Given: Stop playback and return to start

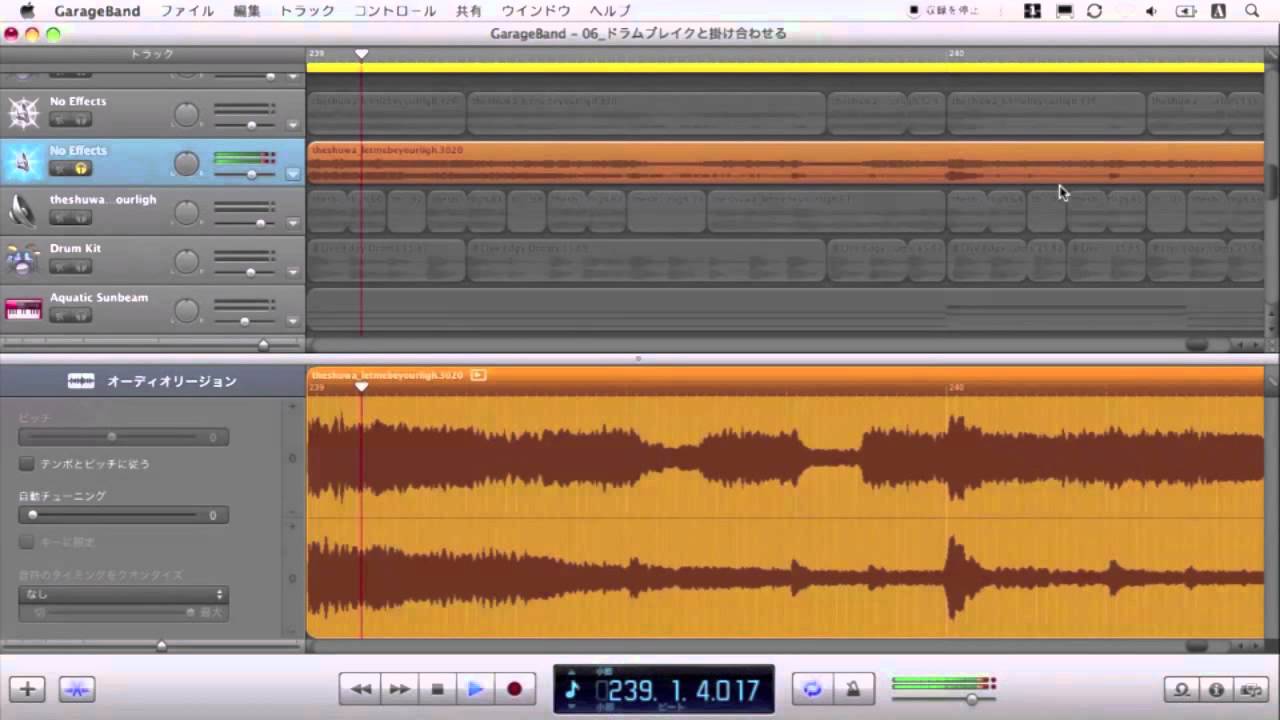Looking at the screenshot, I should pos(437,689).
